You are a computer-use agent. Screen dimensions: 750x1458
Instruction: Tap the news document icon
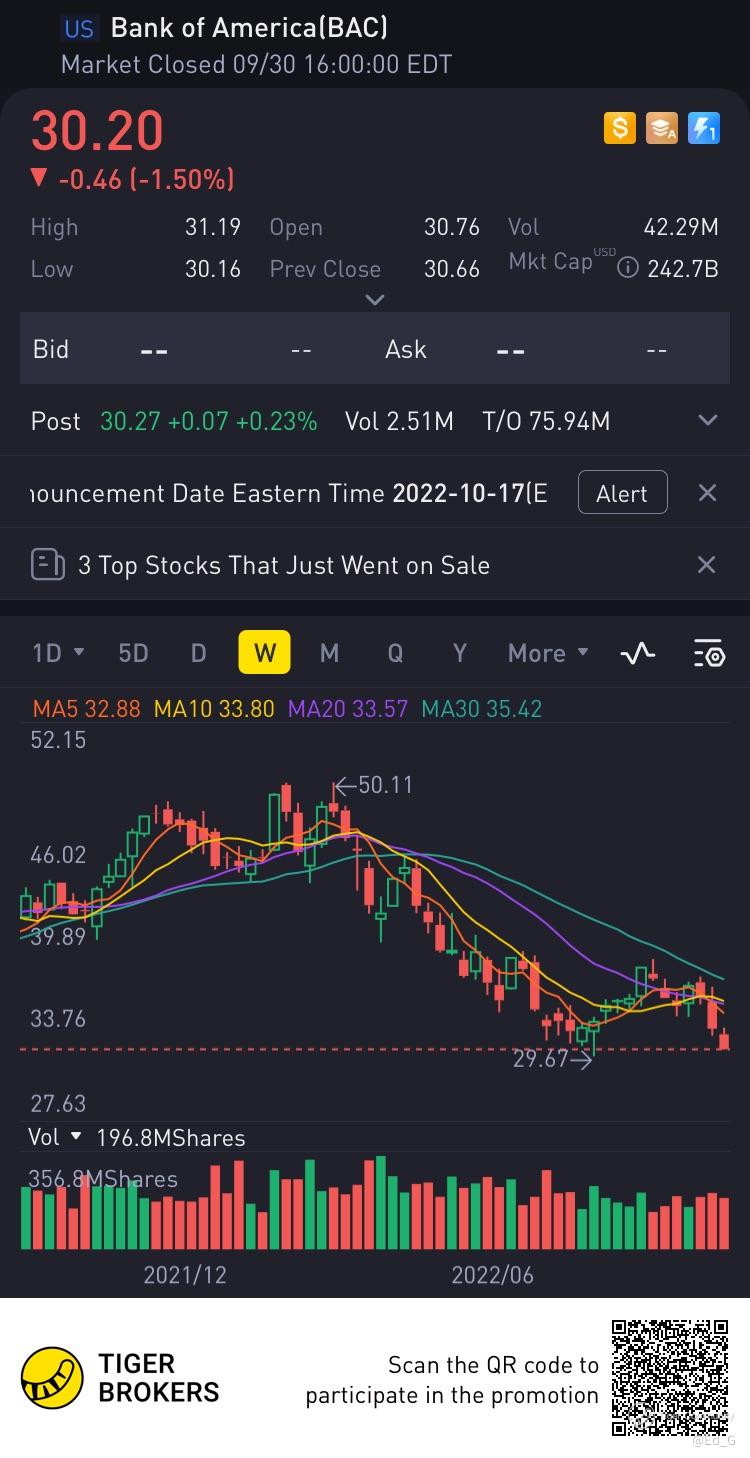(x=48, y=565)
